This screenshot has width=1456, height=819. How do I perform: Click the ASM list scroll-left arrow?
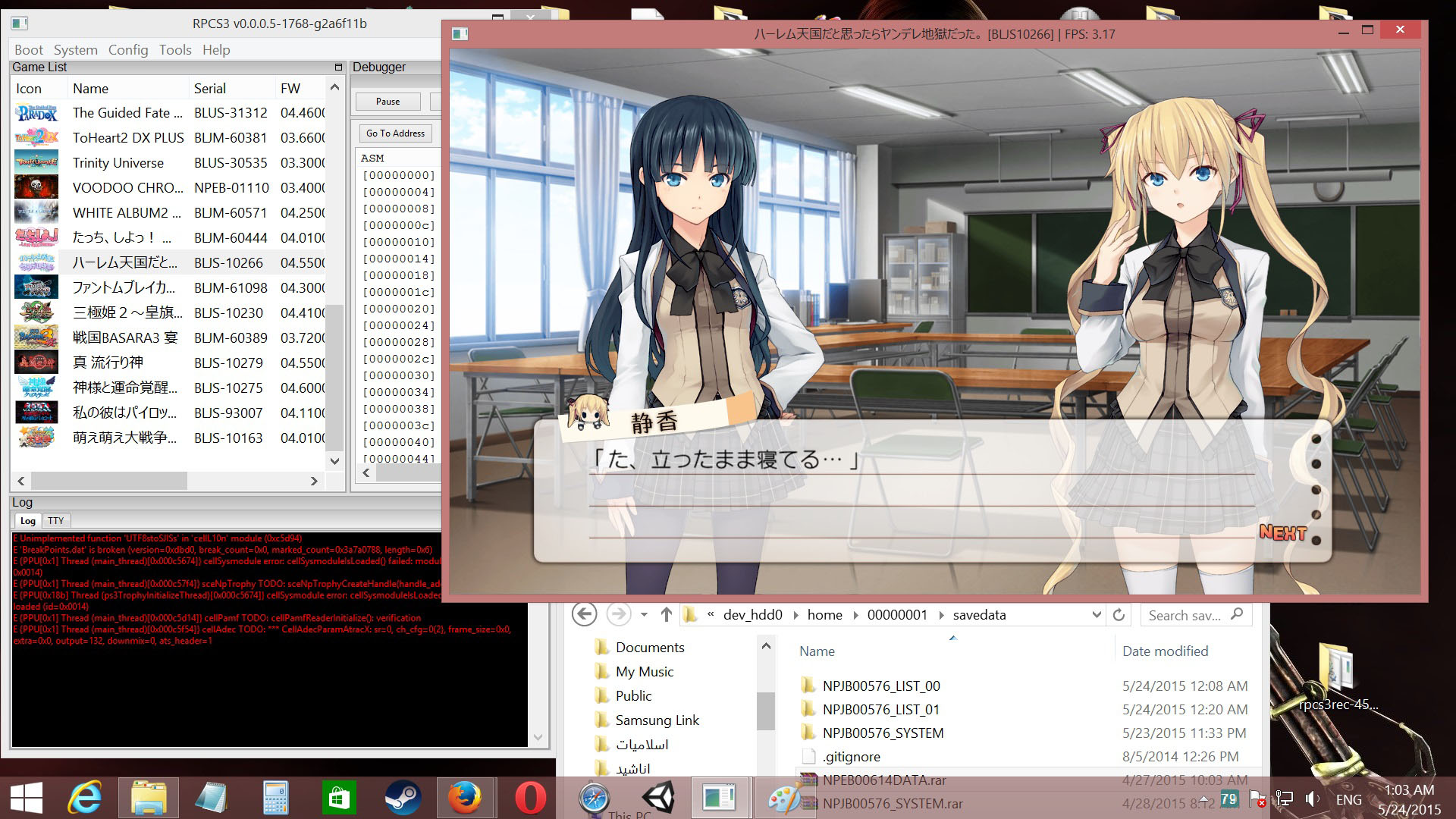coord(366,472)
